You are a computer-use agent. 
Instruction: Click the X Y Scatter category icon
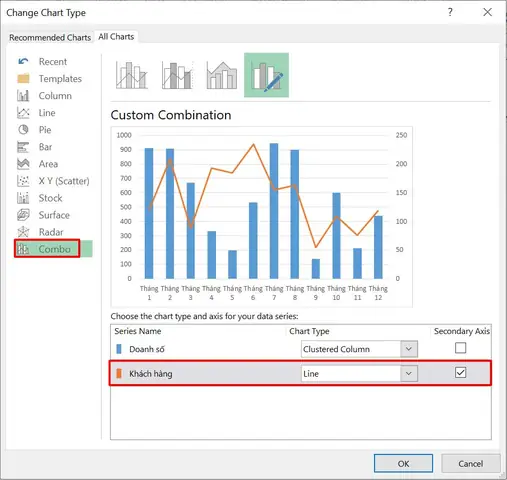23,181
